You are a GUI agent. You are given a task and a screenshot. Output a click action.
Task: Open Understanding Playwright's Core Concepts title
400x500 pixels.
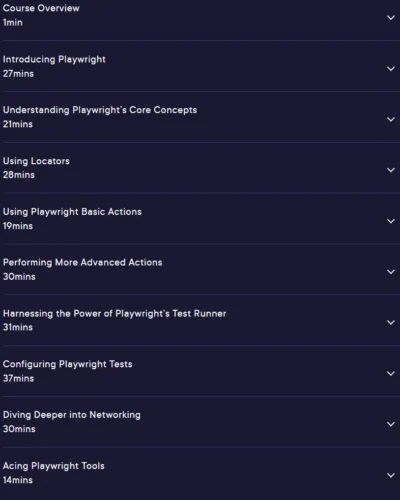pos(100,110)
